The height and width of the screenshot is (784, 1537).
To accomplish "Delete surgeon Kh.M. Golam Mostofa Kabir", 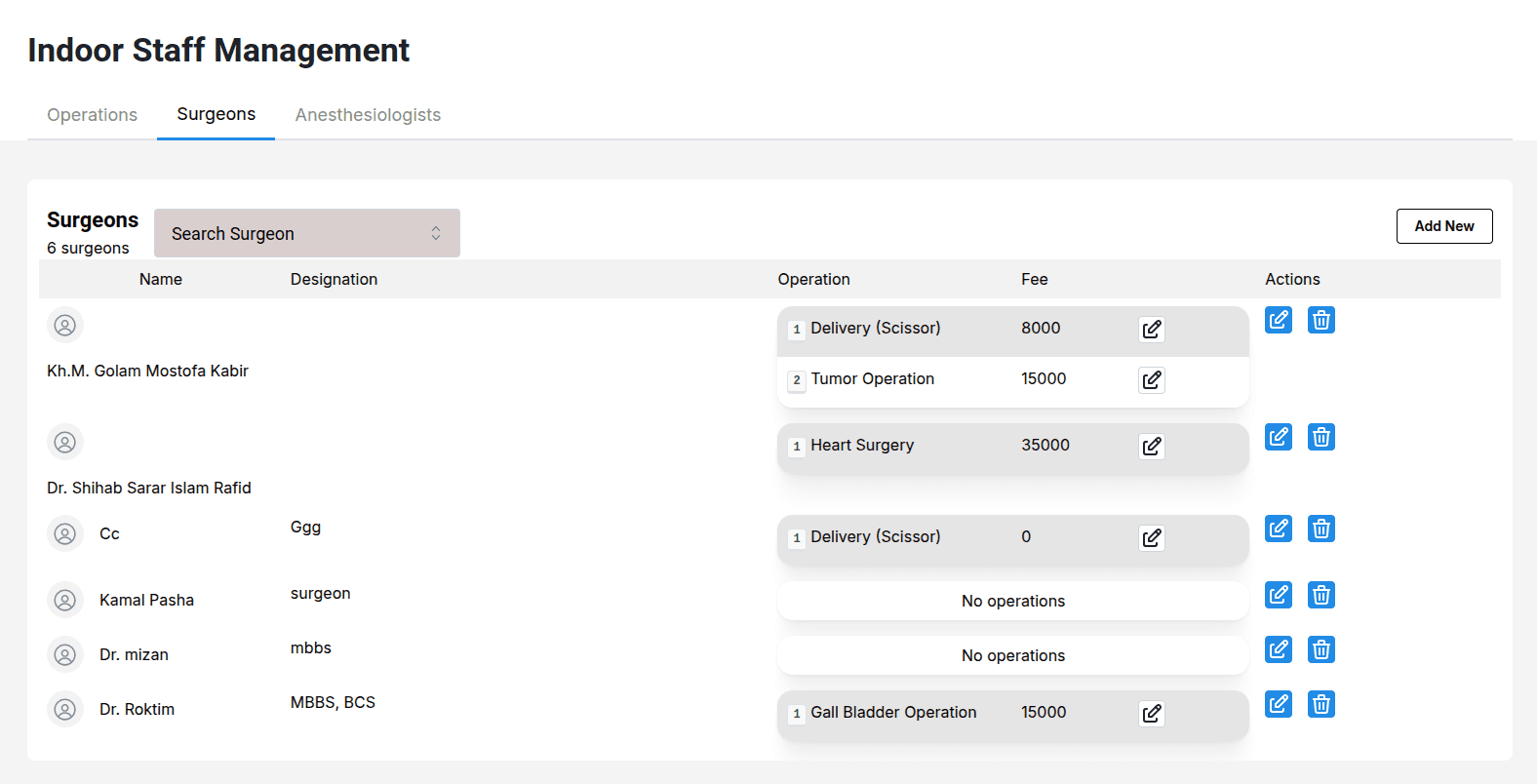I will pyautogui.click(x=1320, y=320).
